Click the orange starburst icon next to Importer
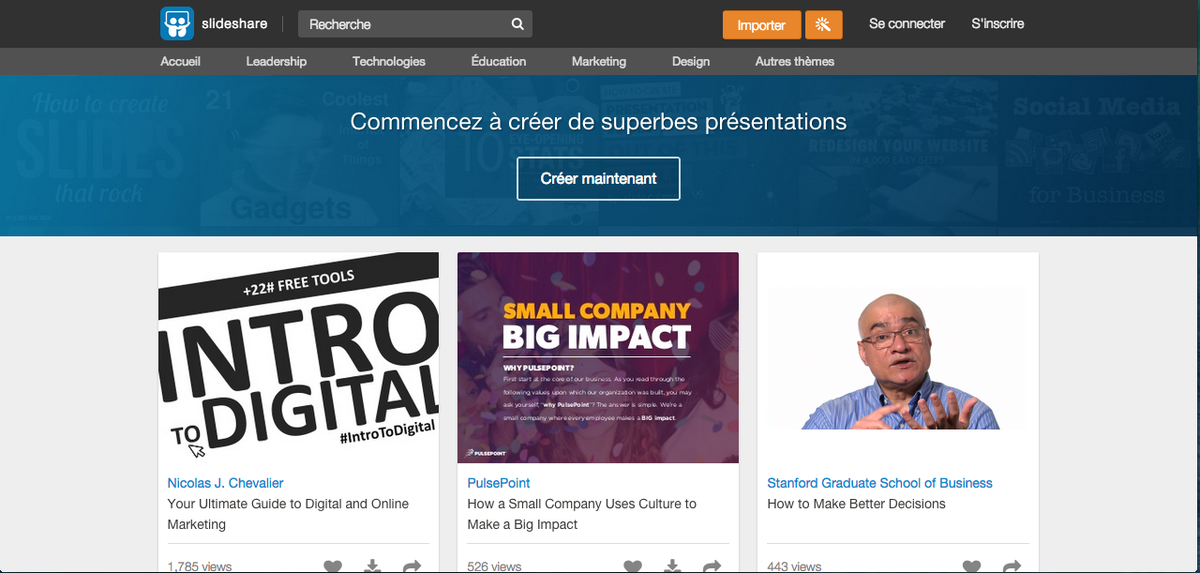The image size is (1200, 573). click(x=823, y=25)
